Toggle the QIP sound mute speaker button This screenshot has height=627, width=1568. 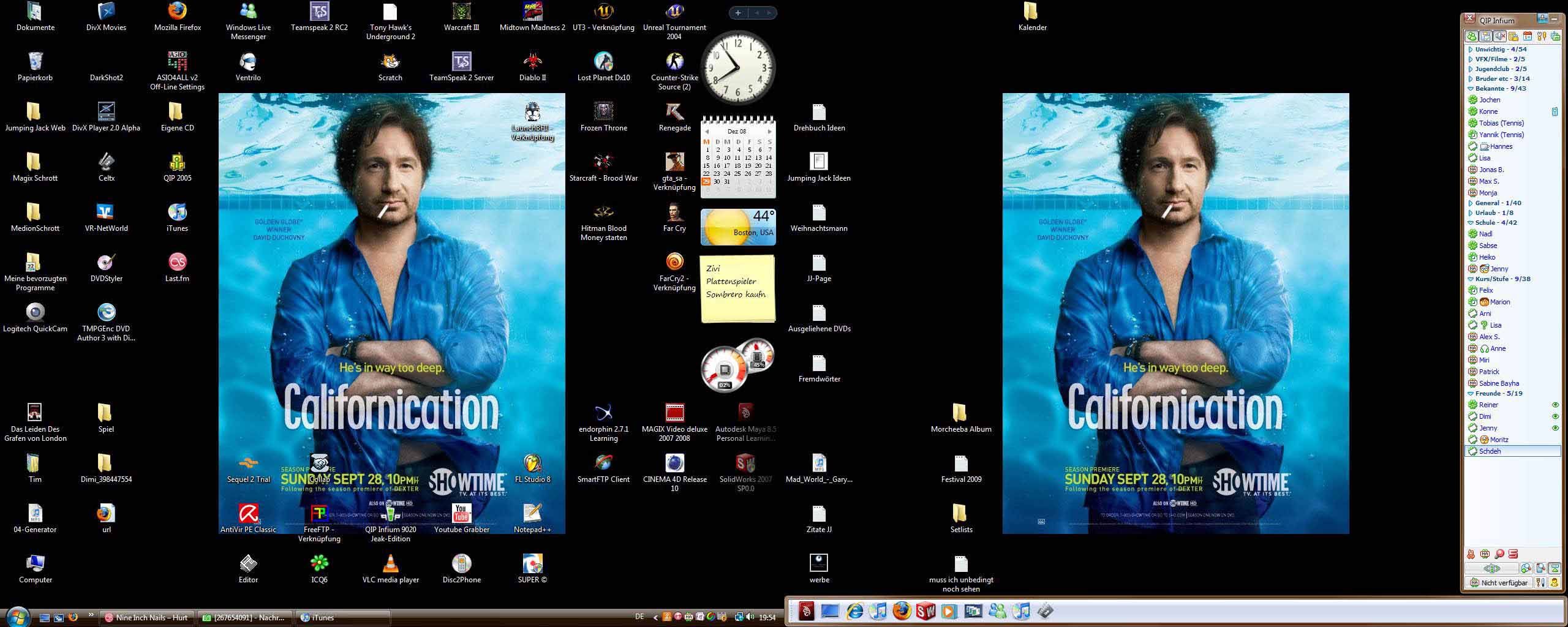[x=1500, y=37]
